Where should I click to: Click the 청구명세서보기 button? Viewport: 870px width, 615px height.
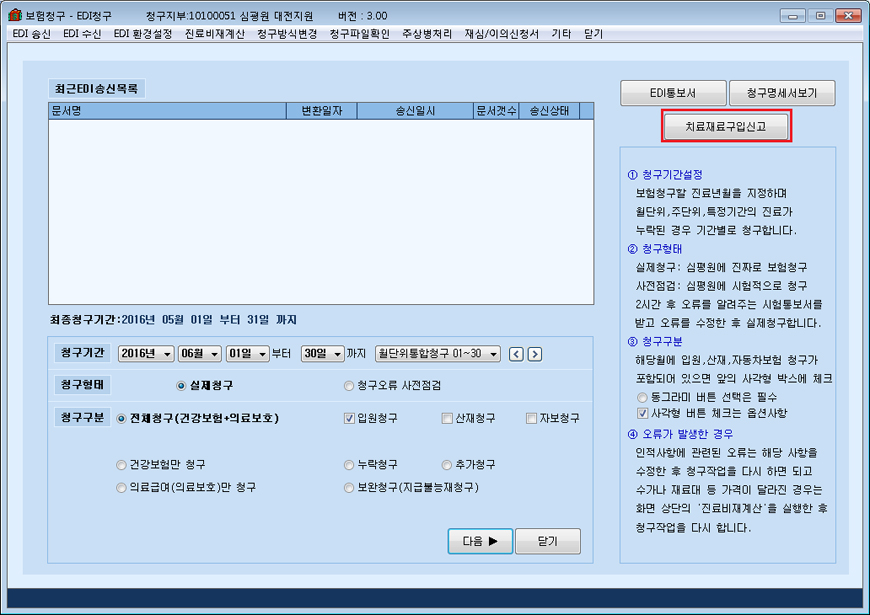781,93
